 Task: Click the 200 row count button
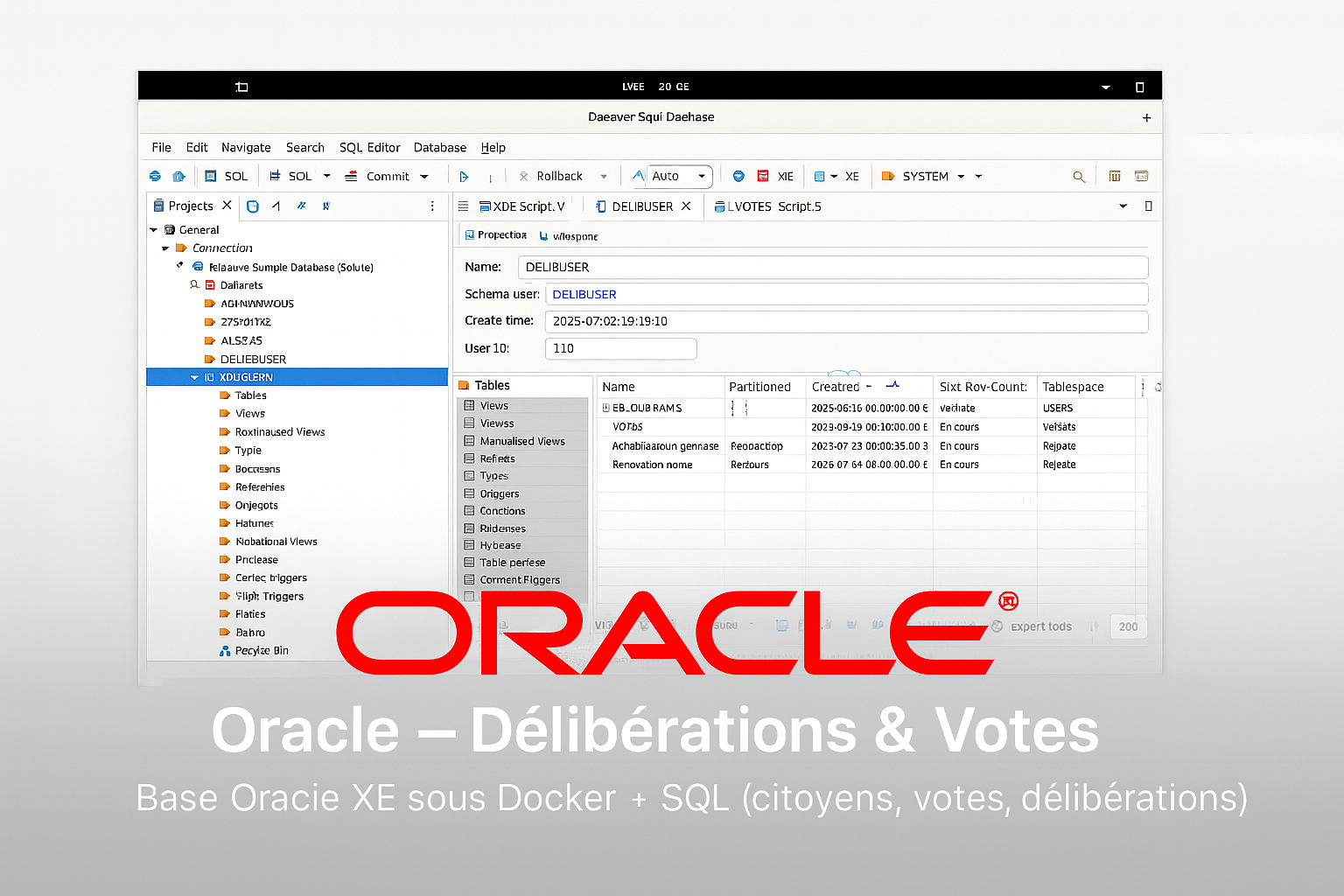(1128, 626)
